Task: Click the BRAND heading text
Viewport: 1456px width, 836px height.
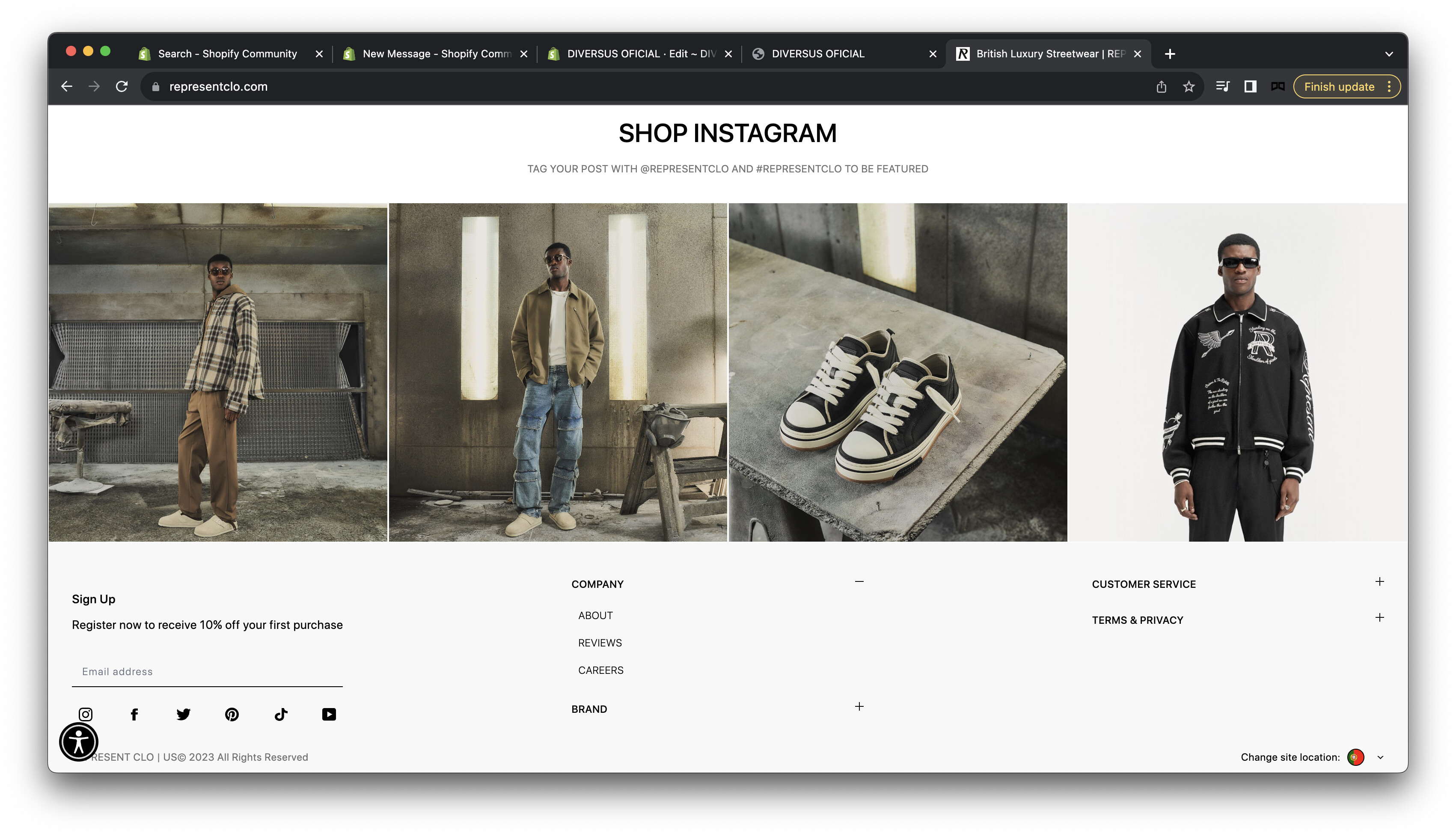Action: tap(589, 710)
